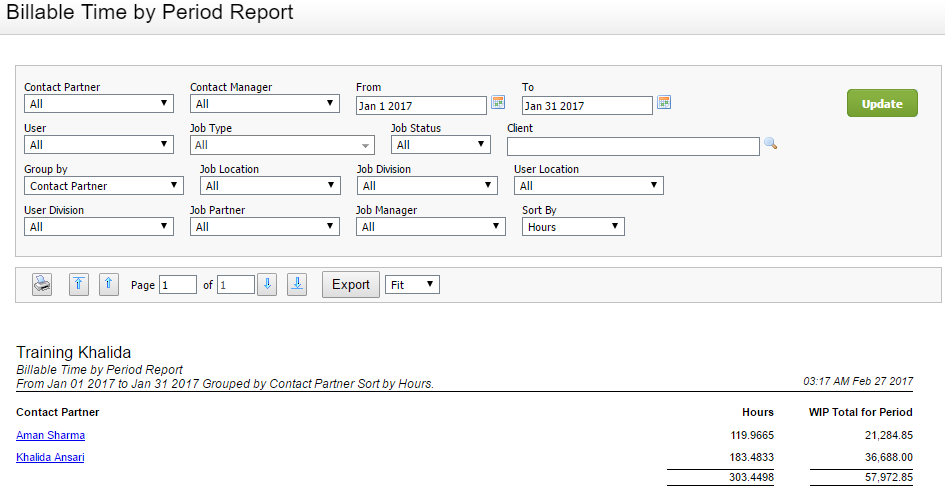Open the User Division dropdown
The width and height of the screenshot is (945, 486).
[99, 227]
